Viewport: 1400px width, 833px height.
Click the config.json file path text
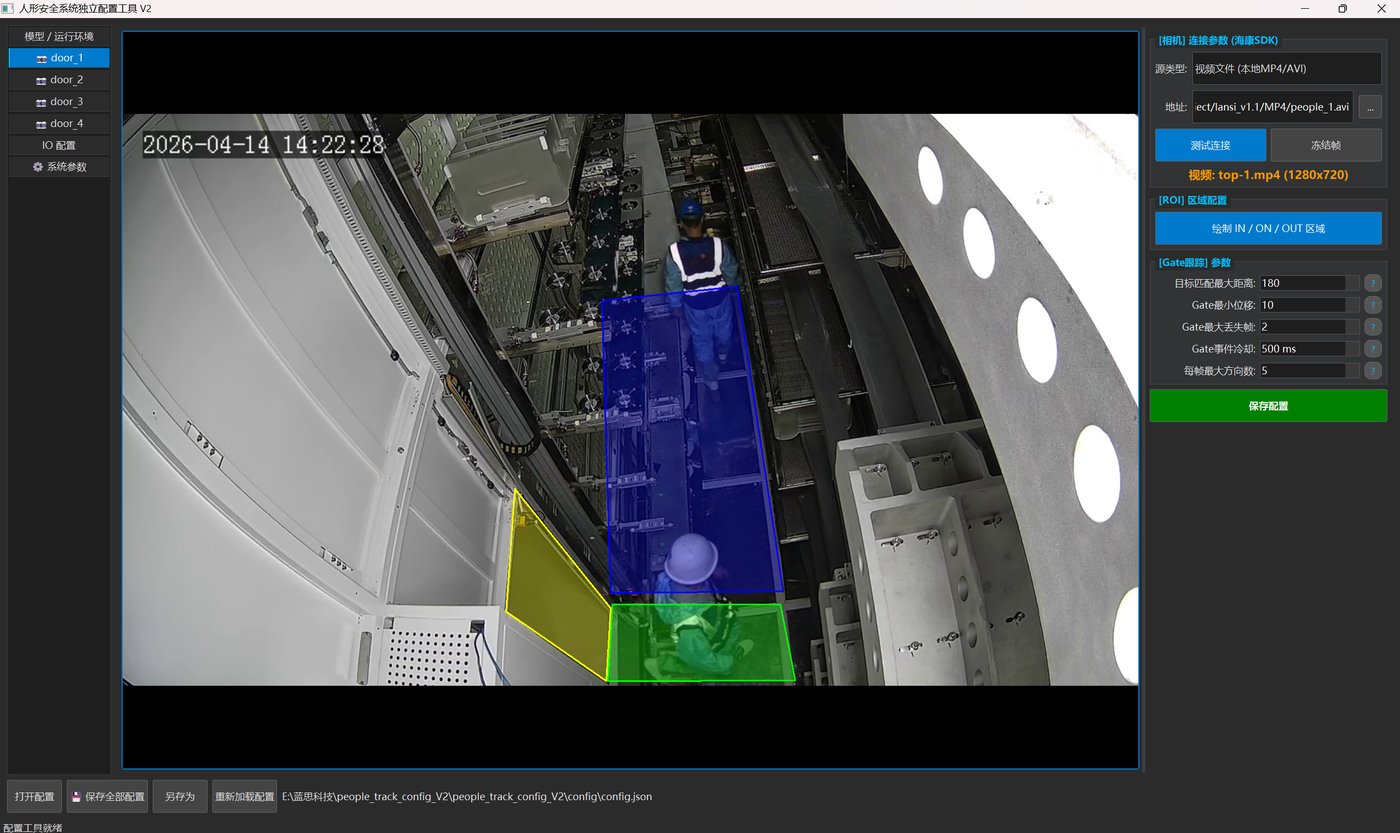click(467, 797)
